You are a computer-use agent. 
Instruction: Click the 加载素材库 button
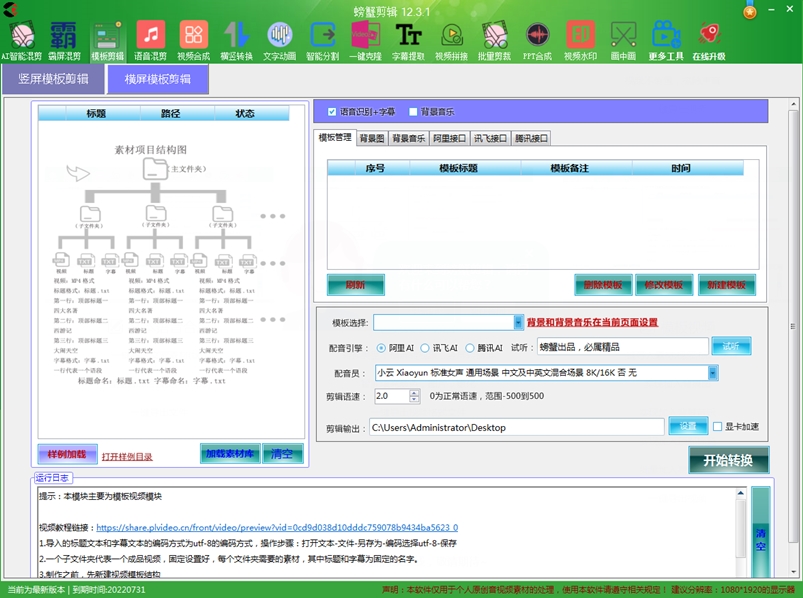230,454
